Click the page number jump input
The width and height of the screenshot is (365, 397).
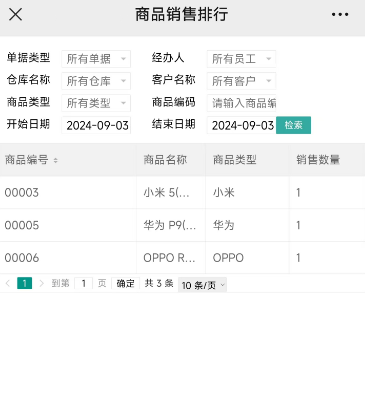83,284
